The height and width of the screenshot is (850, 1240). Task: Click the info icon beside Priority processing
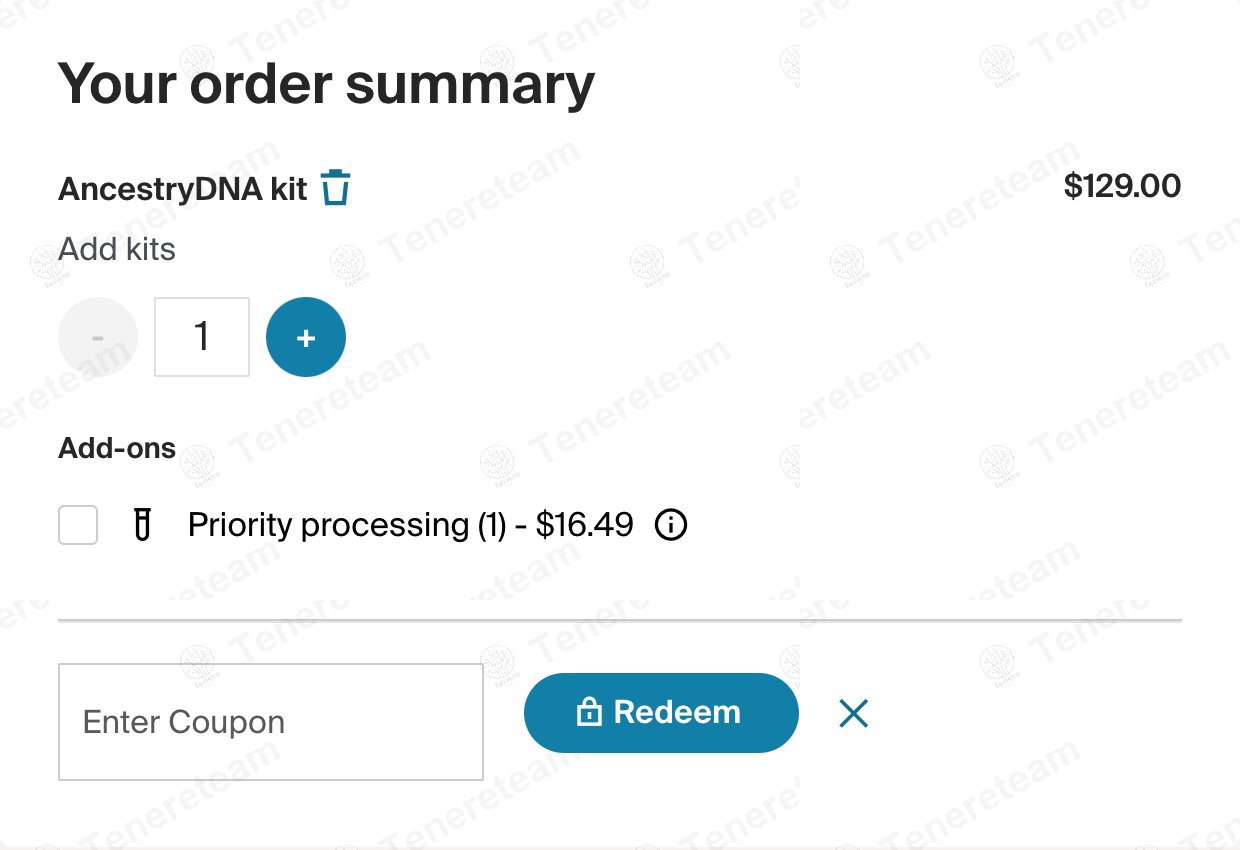[671, 525]
